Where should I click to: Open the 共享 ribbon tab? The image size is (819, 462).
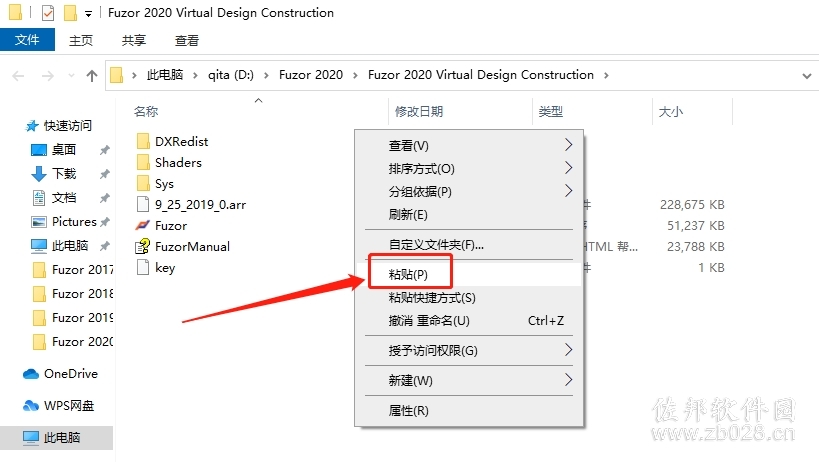134,40
